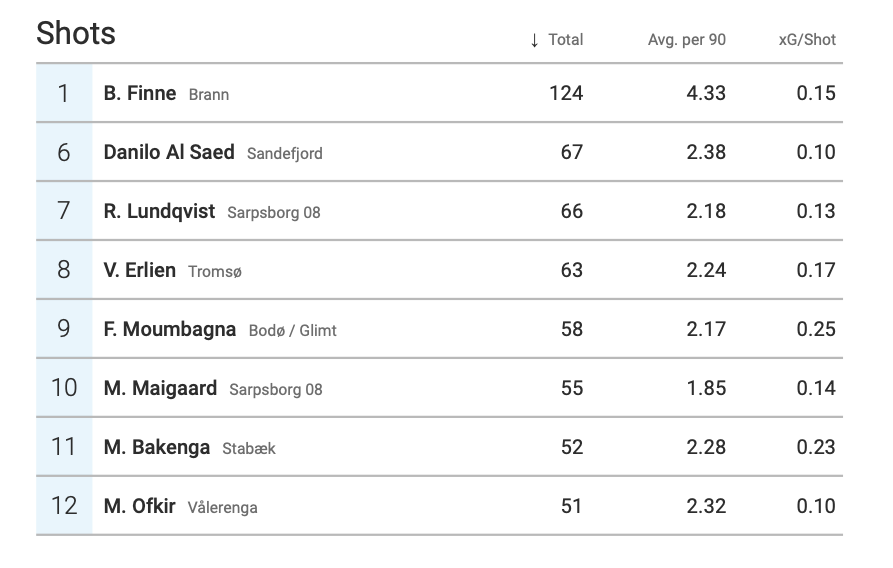
Task: Sort by Total column header
Action: [565, 40]
